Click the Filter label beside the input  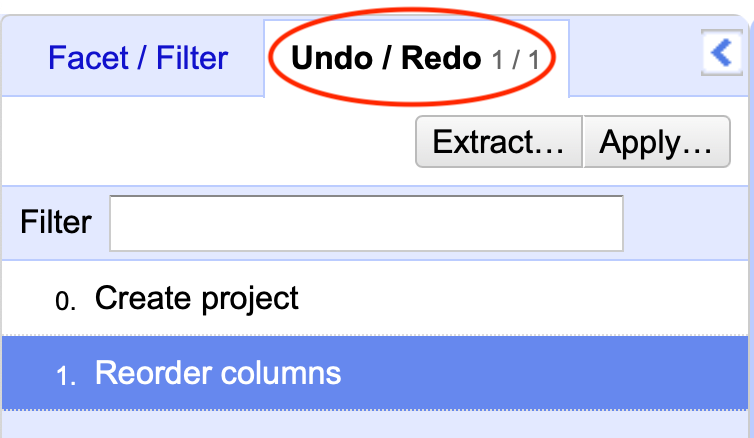56,222
